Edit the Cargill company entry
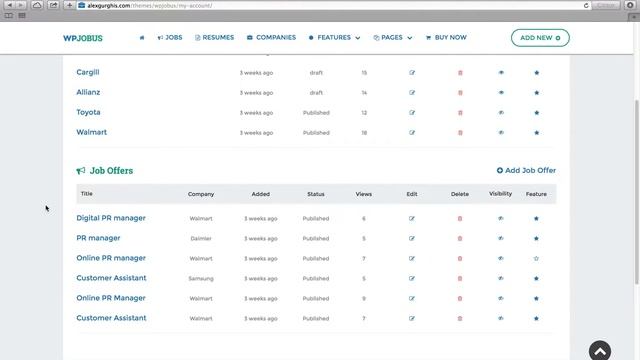This screenshot has height=360, width=640. point(412,73)
